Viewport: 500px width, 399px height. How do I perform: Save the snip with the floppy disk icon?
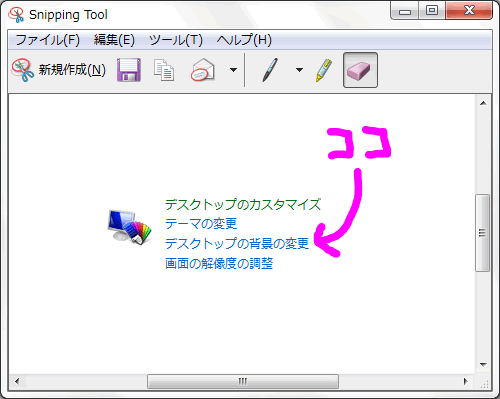[x=129, y=70]
